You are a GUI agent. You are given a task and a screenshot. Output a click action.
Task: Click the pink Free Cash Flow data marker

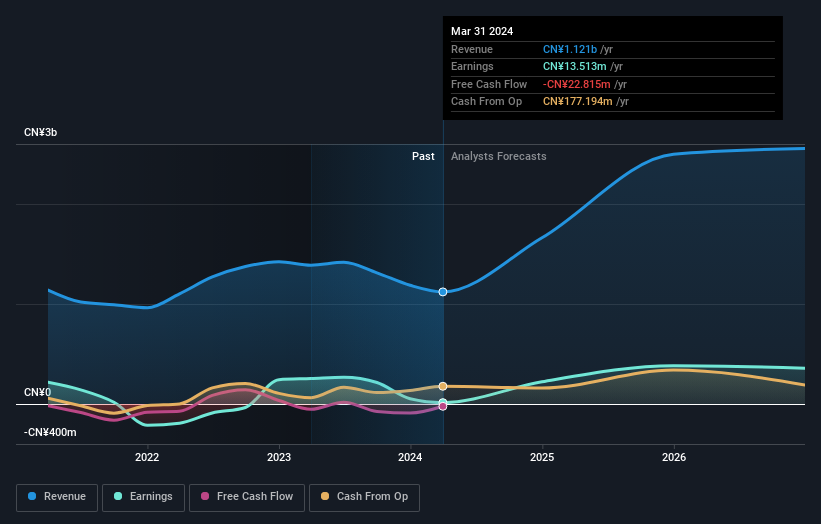443,407
